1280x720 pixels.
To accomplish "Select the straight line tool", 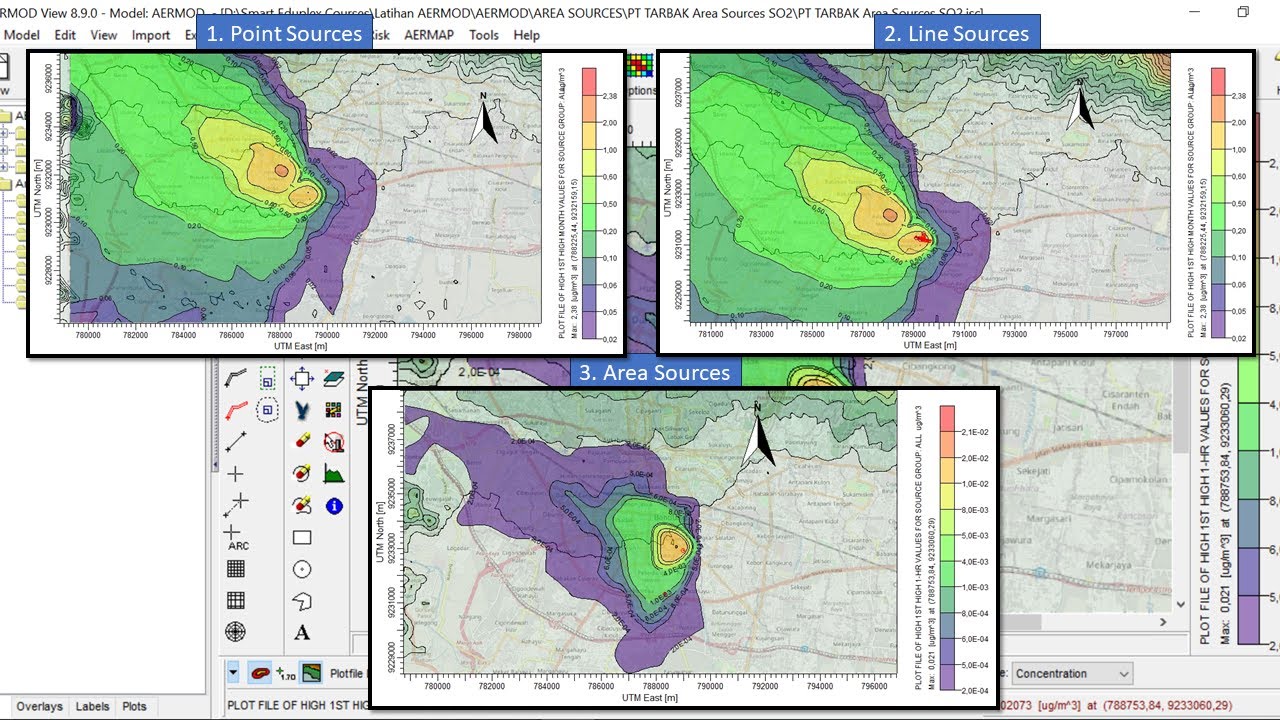I will click(x=235, y=441).
